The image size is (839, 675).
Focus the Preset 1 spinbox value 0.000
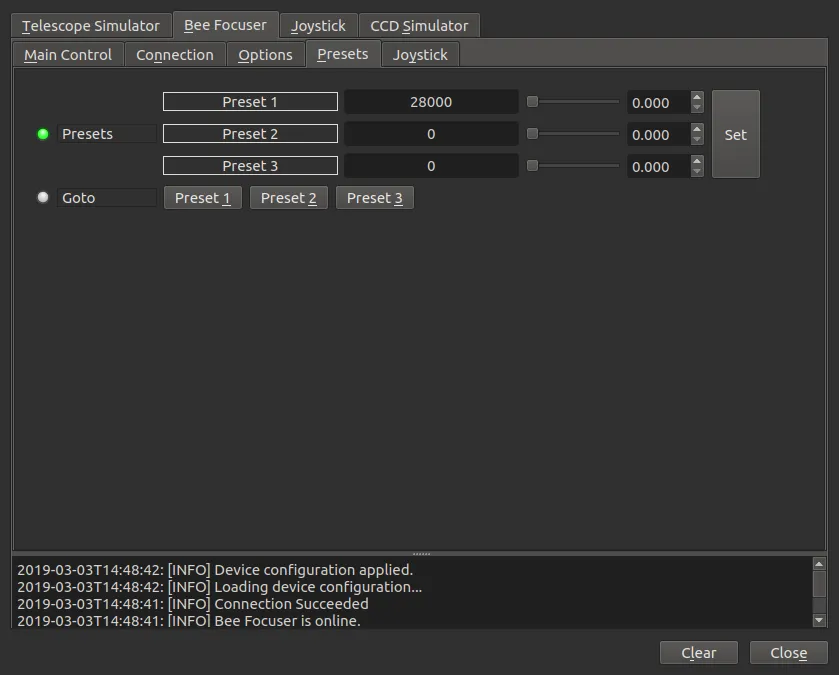(x=659, y=102)
